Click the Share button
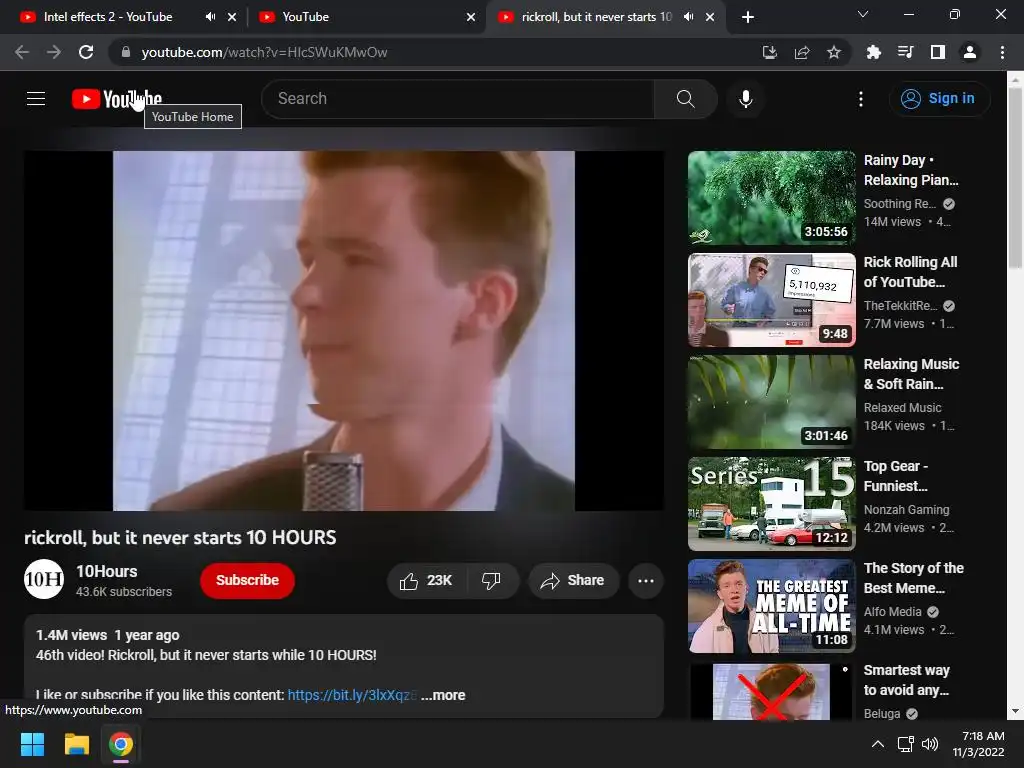Image resolution: width=1024 pixels, height=768 pixels. click(573, 581)
